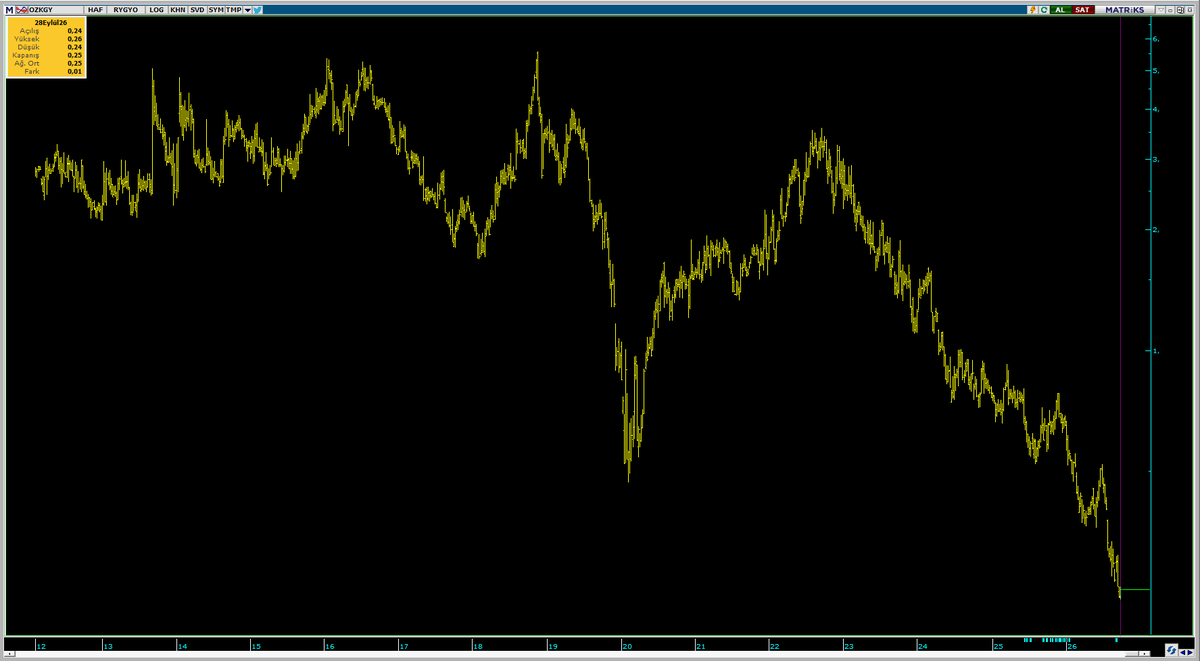Click the 6, level on price axis
1200x661 pixels.
(1155, 38)
